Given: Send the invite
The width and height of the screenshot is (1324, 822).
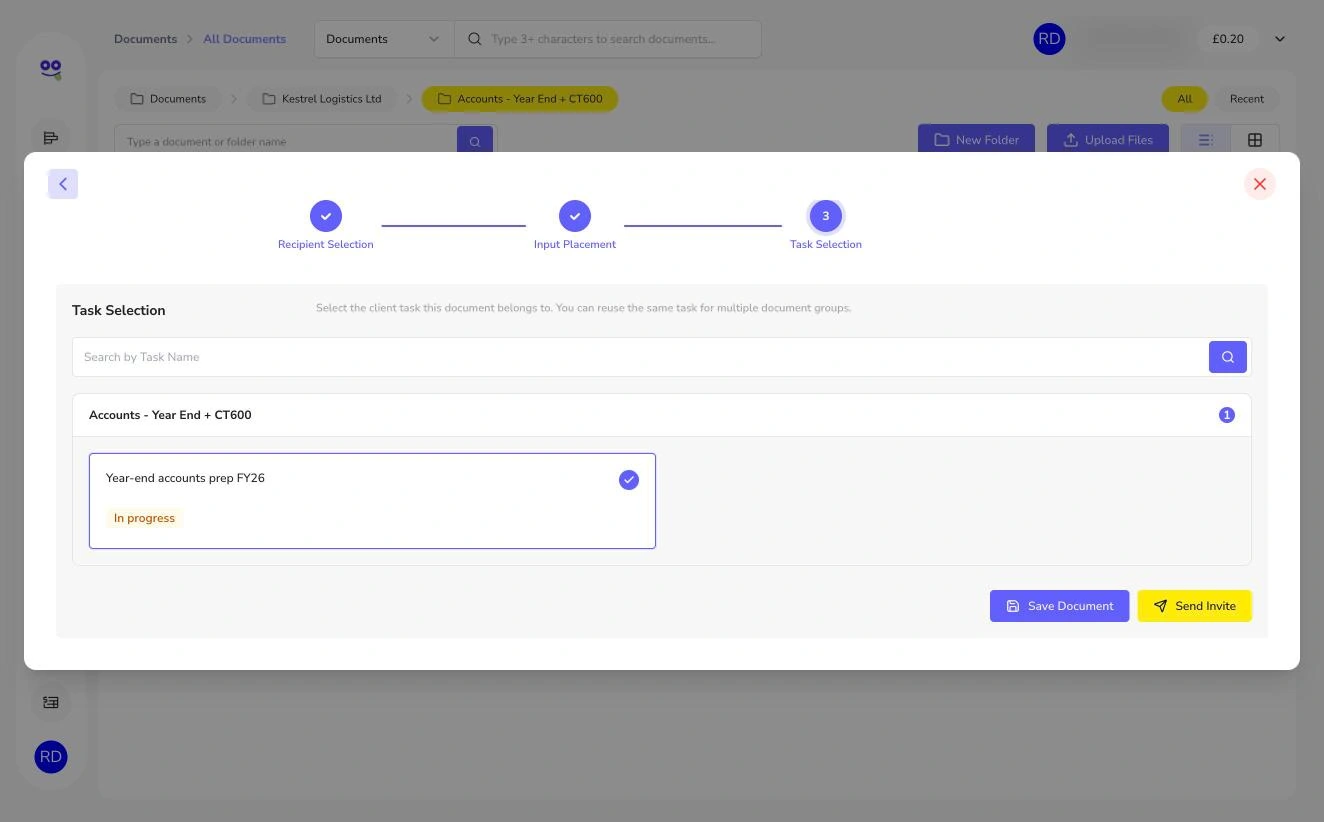Looking at the screenshot, I should click(1194, 606).
